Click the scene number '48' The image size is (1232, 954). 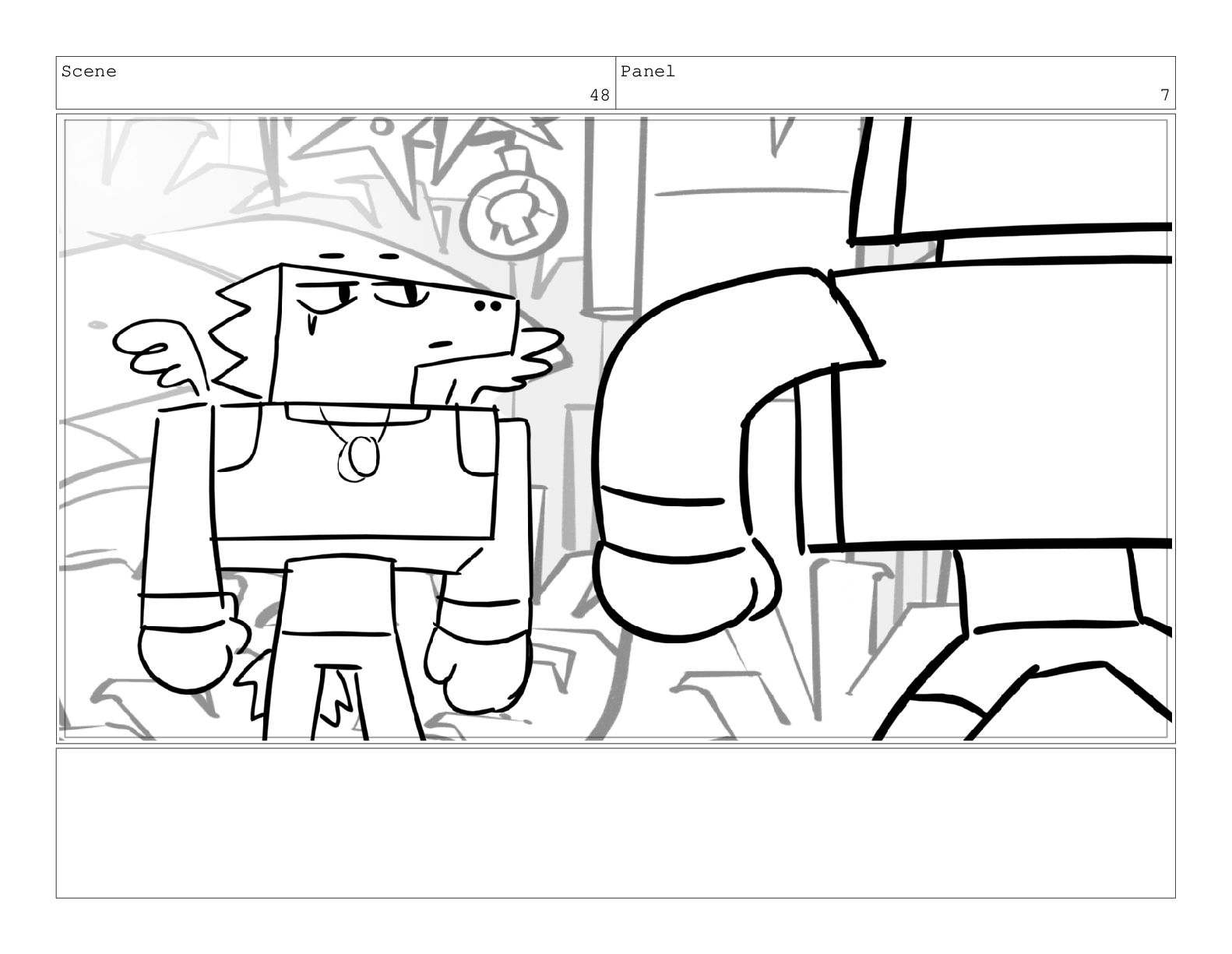point(600,95)
